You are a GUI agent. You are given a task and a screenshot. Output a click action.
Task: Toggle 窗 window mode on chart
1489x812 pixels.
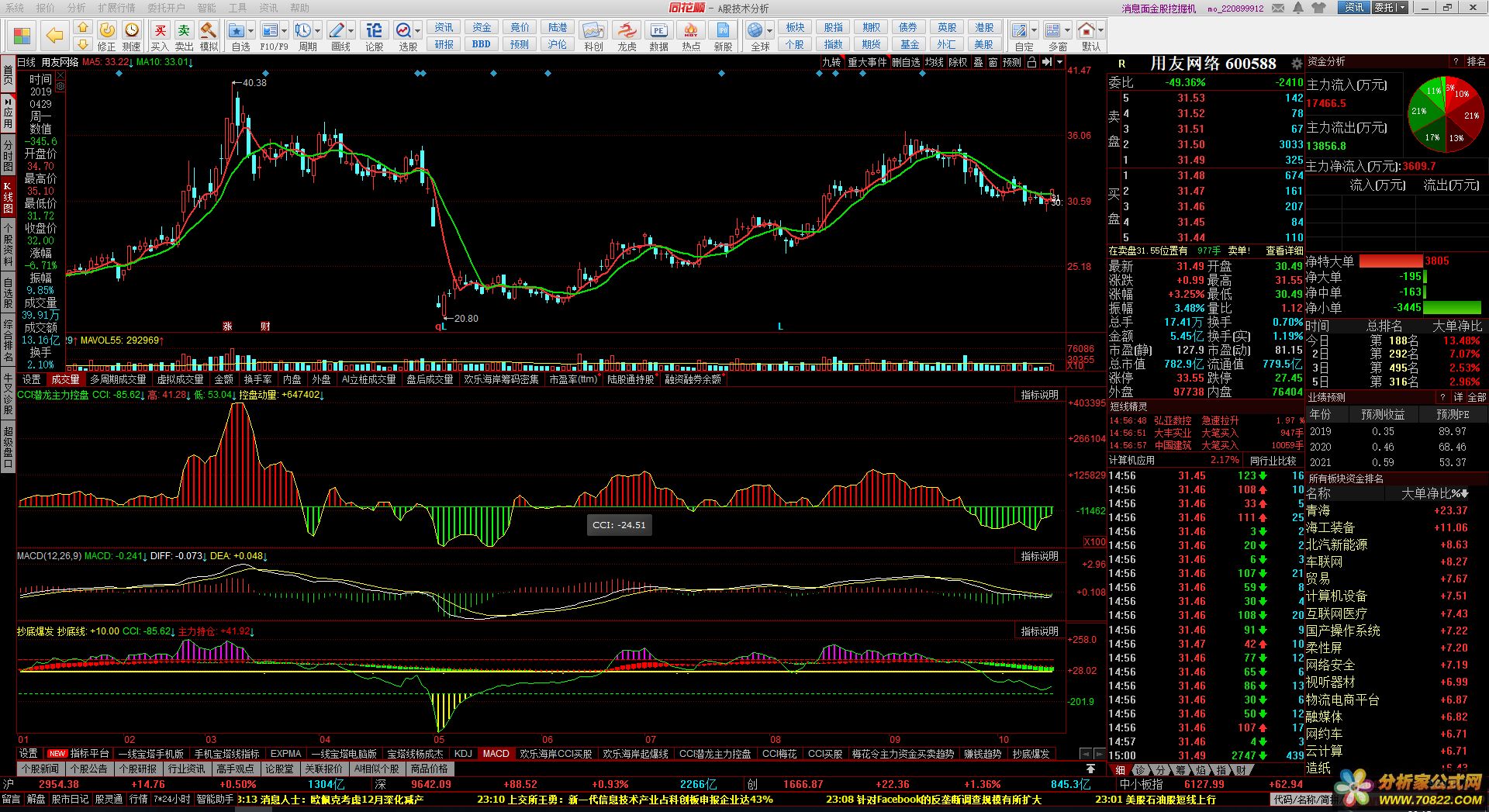pyautogui.click(x=993, y=62)
